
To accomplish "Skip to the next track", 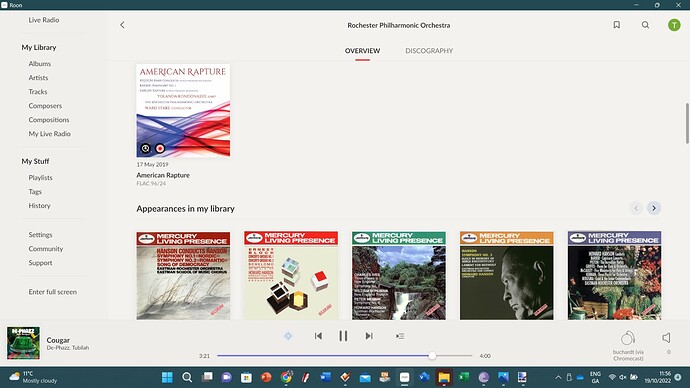I will click(x=369, y=336).
